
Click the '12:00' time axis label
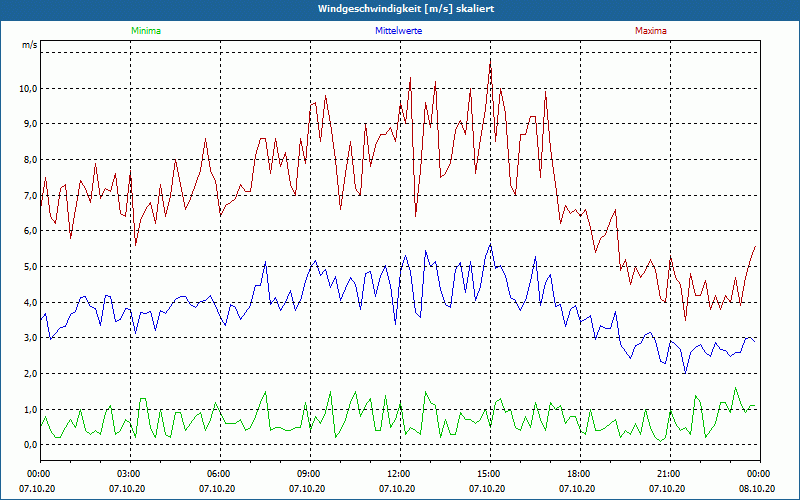(x=397, y=474)
